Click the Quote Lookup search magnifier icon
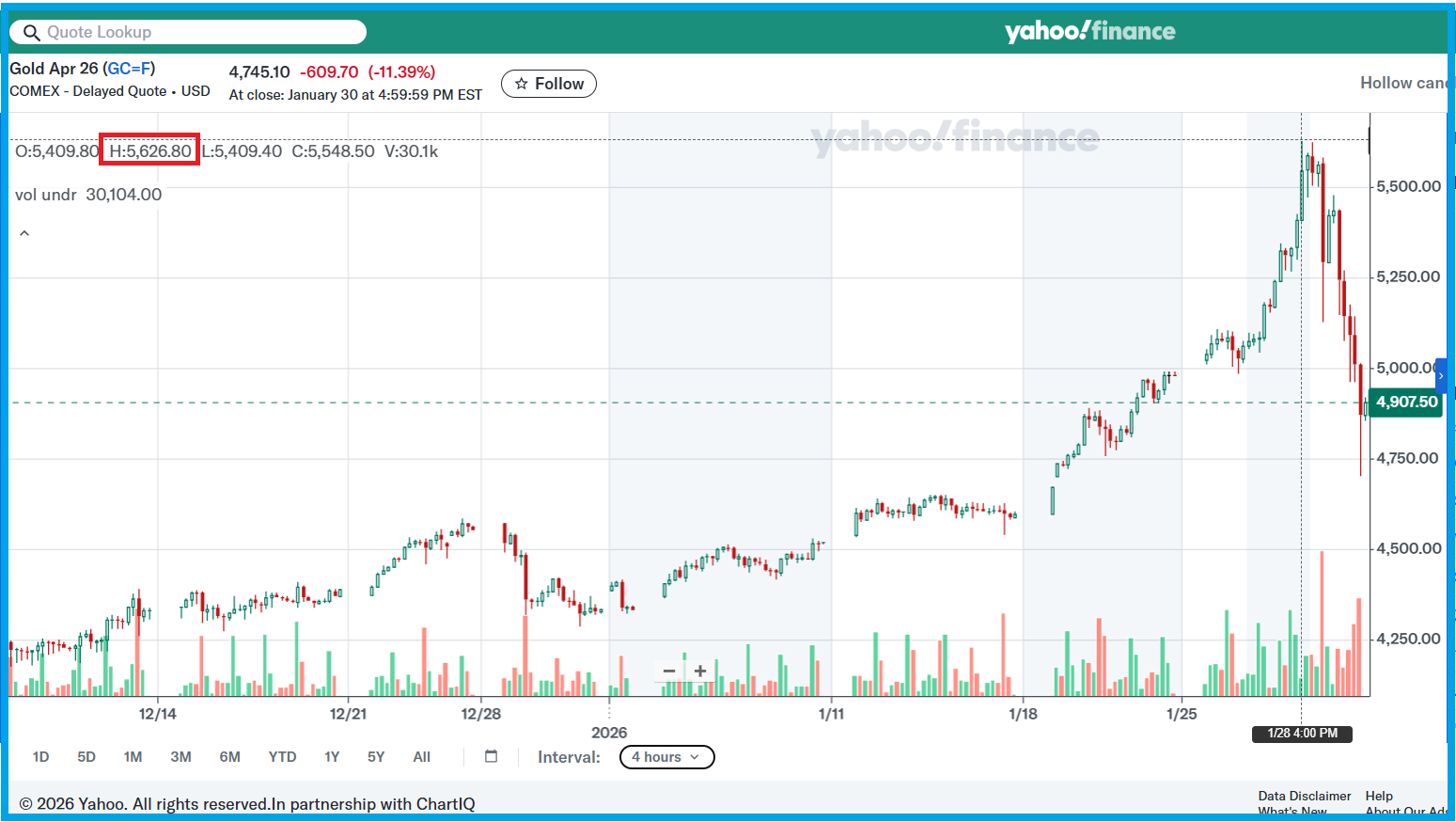This screenshot has height=822, width=1456. click(32, 33)
